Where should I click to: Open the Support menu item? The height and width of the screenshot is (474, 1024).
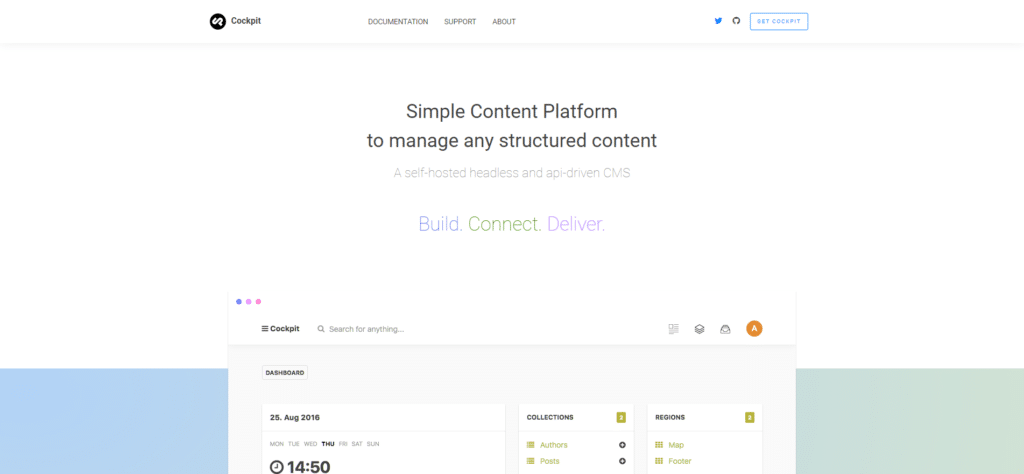pos(460,21)
